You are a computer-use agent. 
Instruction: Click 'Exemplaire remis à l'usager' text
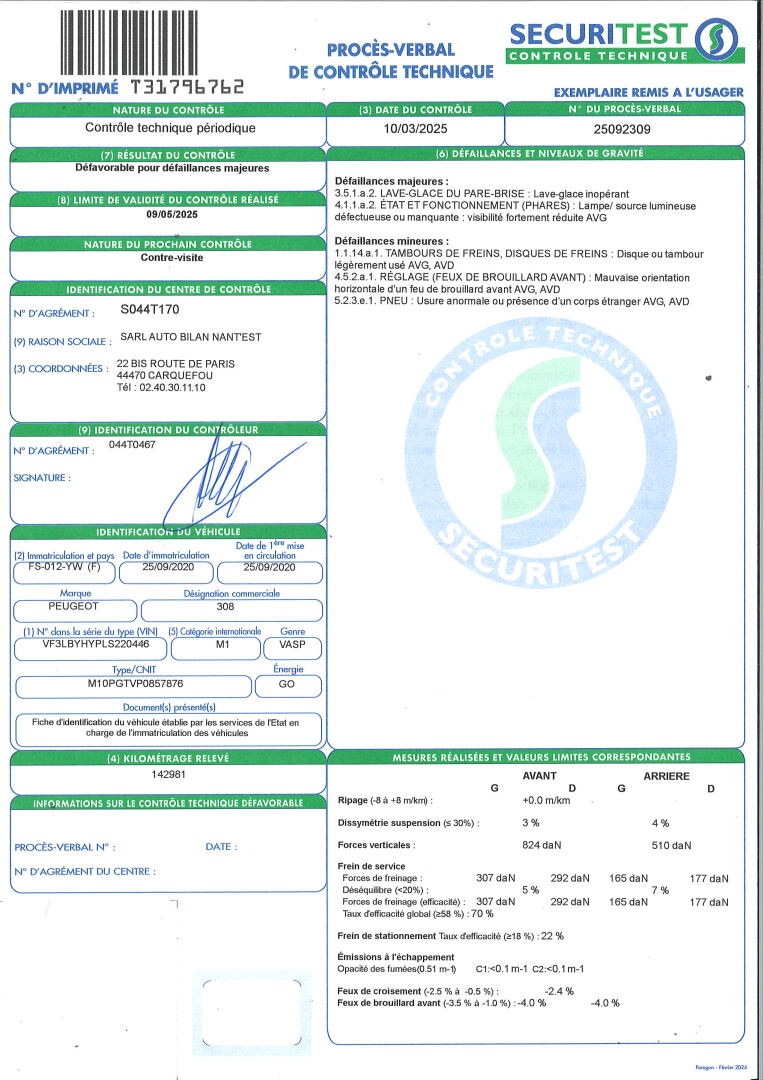[x=648, y=92]
